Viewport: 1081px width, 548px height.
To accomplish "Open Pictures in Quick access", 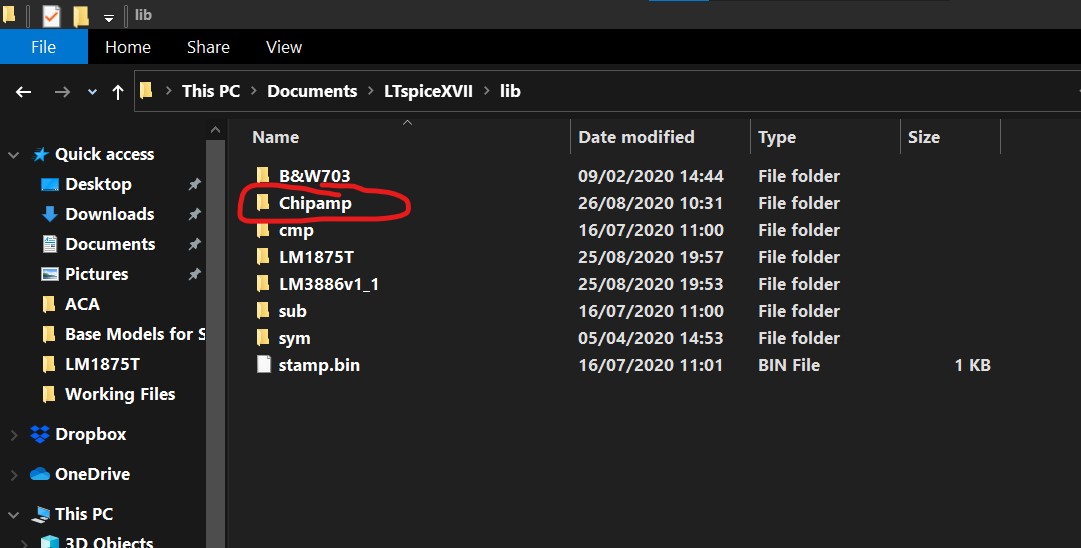I will click(97, 274).
